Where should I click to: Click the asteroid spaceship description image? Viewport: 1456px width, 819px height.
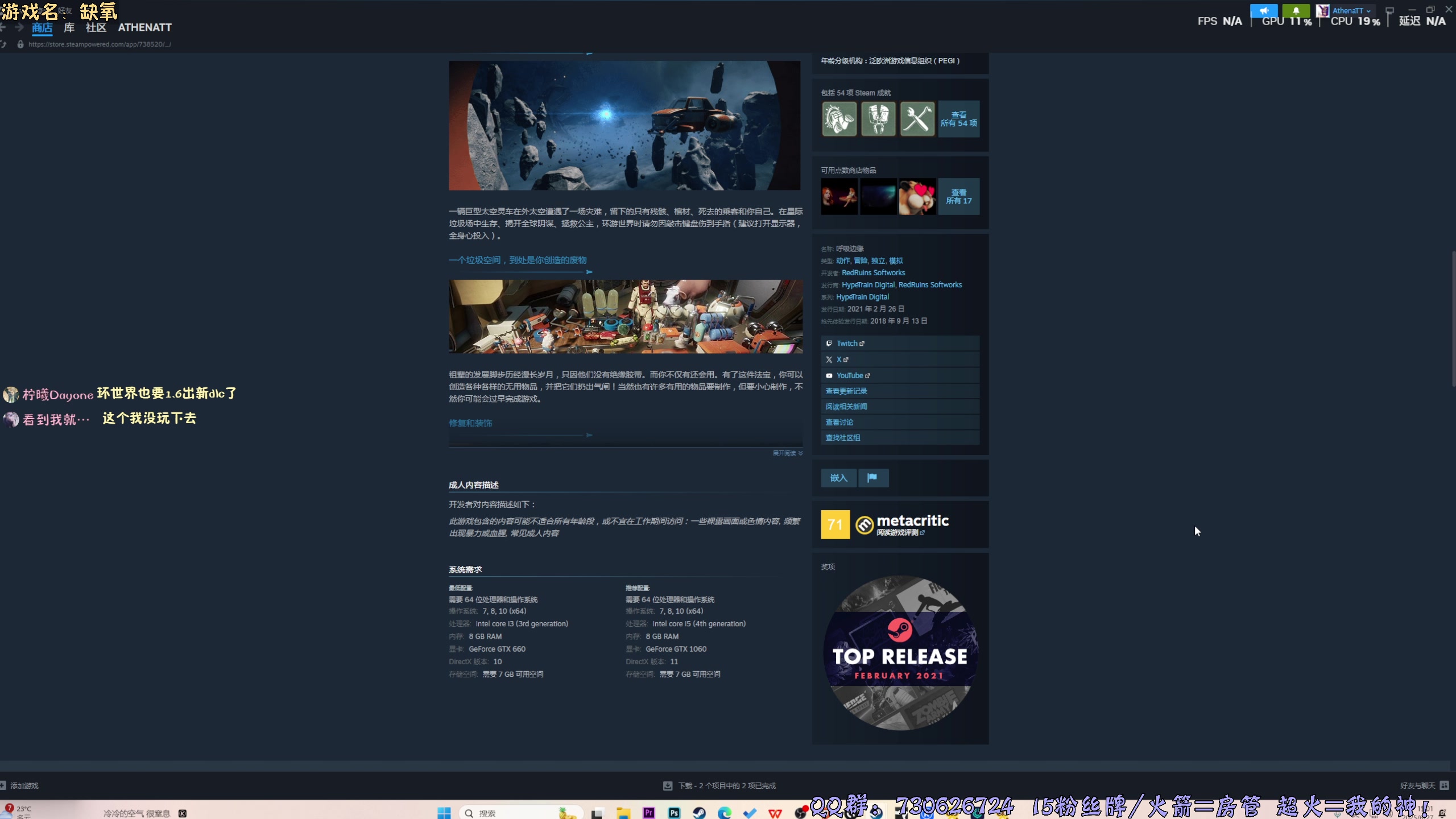(x=624, y=126)
